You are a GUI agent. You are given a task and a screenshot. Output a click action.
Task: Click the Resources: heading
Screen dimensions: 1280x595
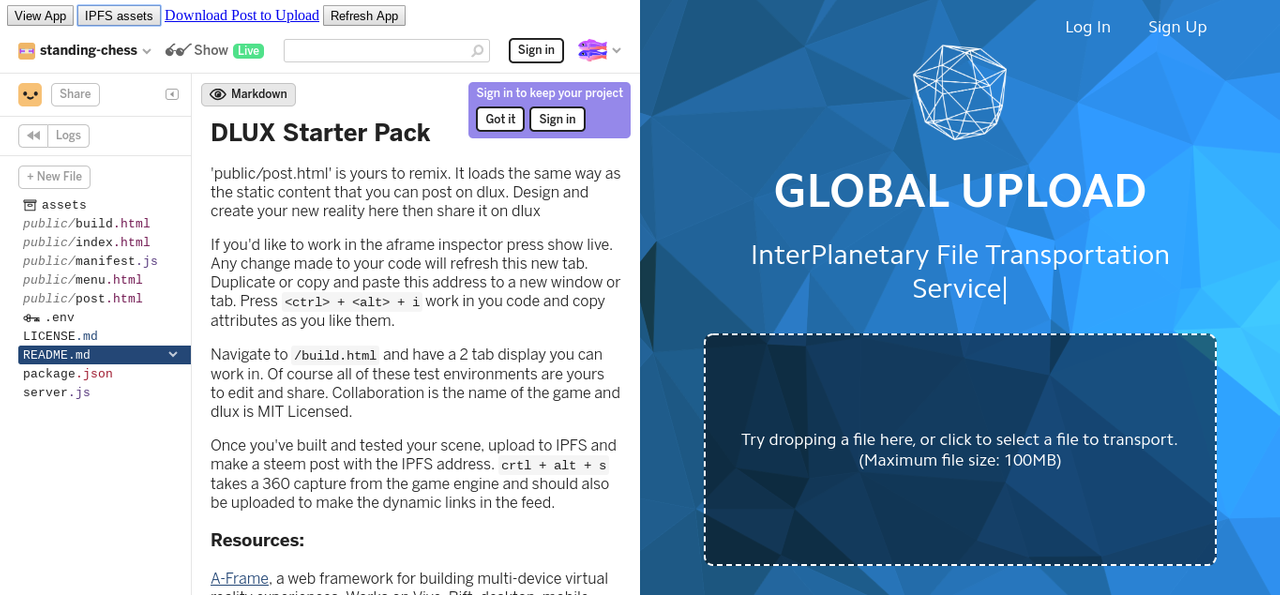pyautogui.click(x=257, y=540)
